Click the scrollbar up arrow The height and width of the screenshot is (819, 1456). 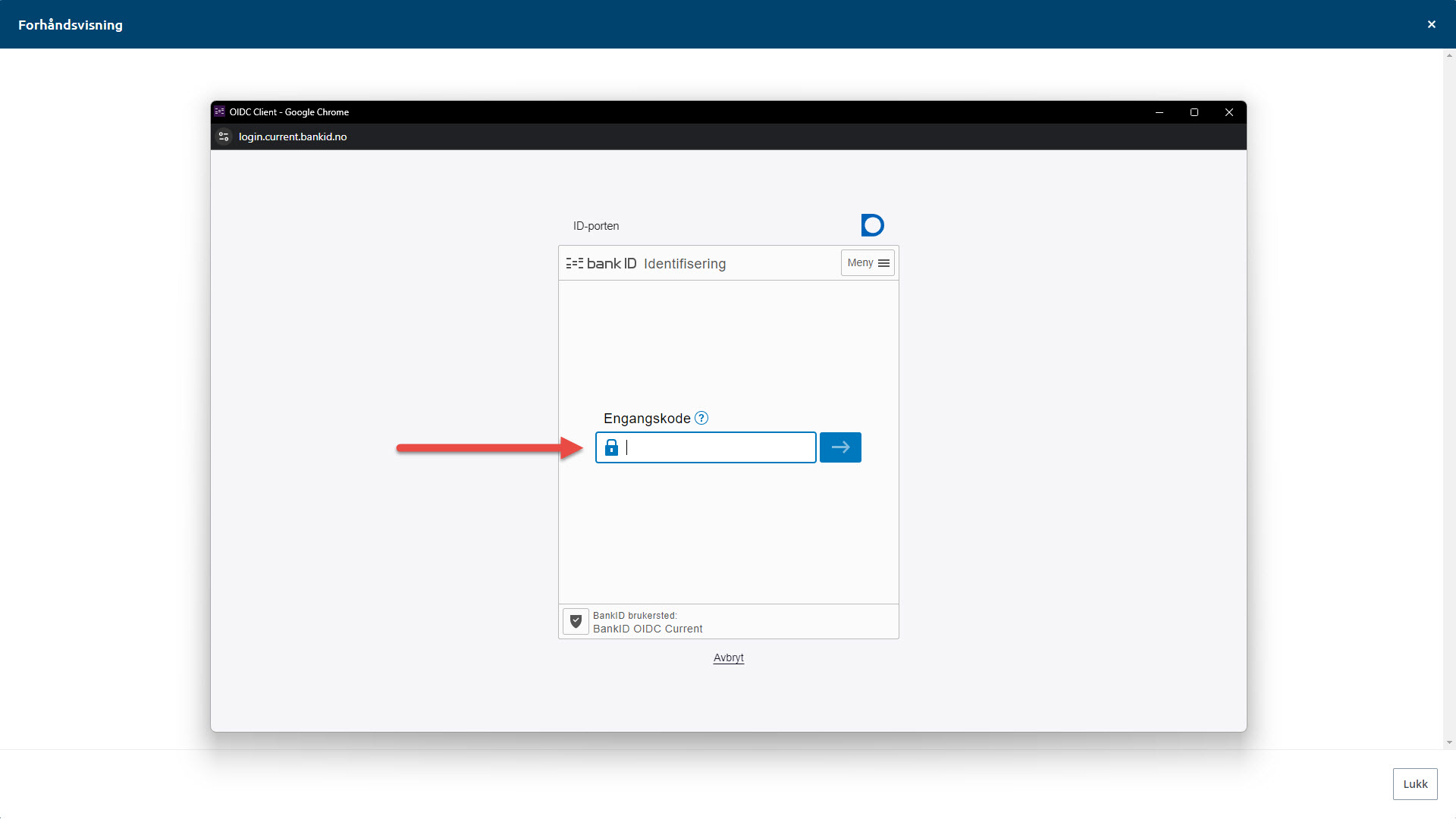(x=1449, y=55)
